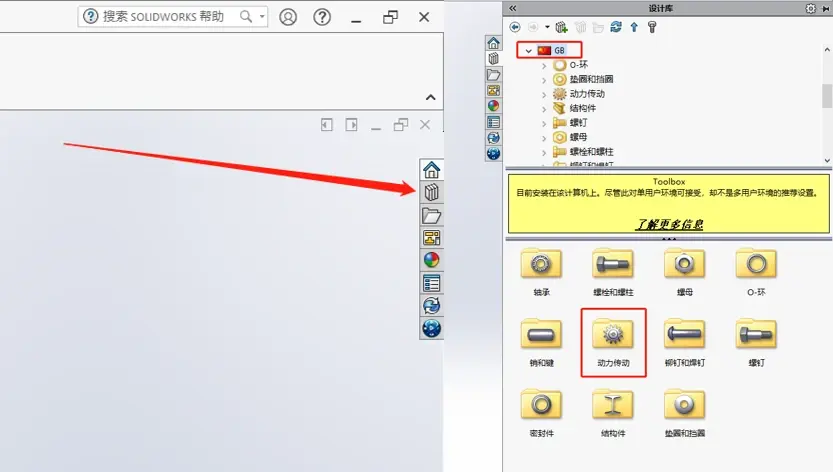Go up one level with blue up arrow
Viewport: 833px width, 472px height.
pyautogui.click(x=634, y=27)
